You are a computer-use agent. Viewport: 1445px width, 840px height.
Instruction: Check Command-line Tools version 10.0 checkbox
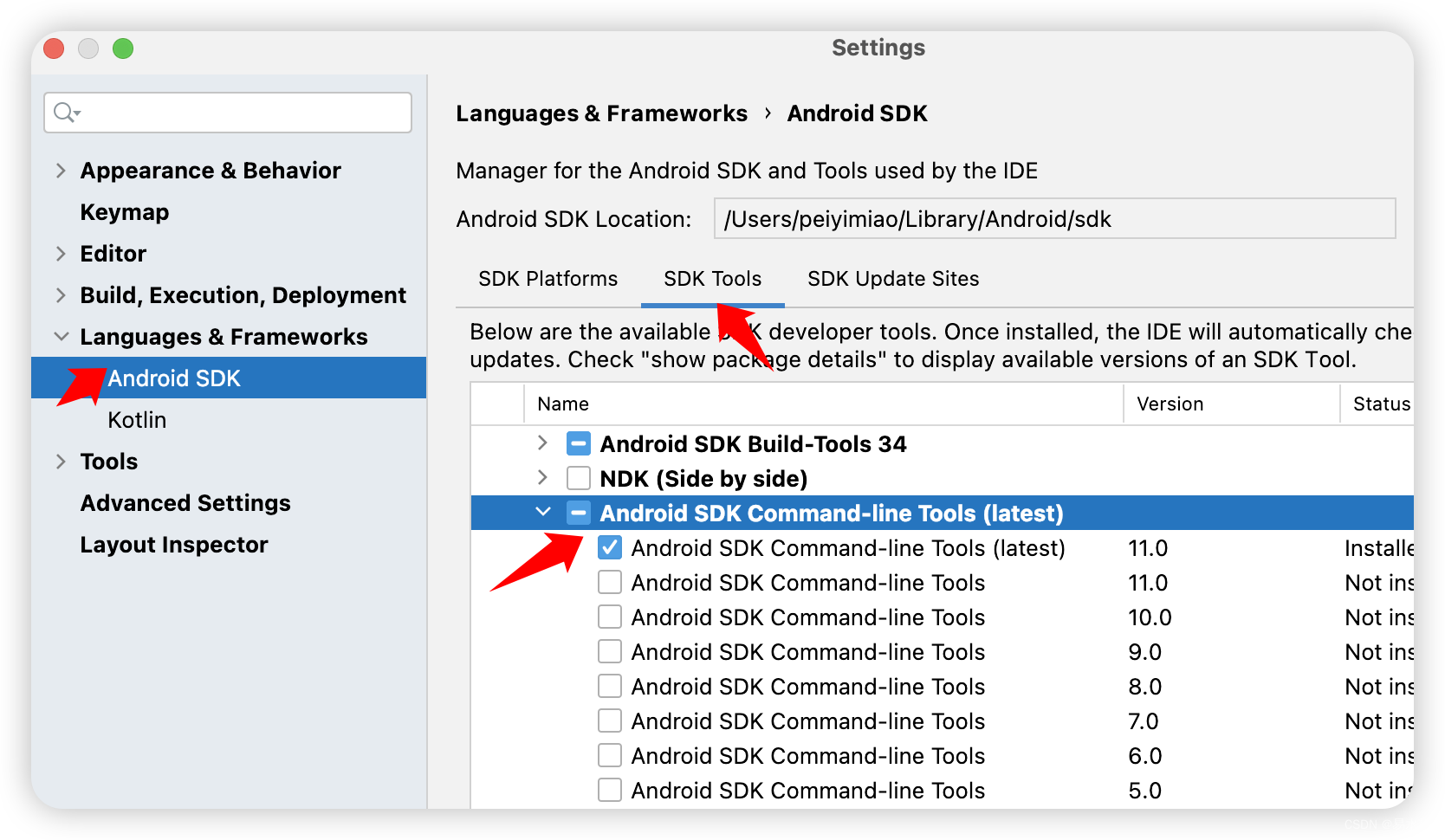(610, 617)
